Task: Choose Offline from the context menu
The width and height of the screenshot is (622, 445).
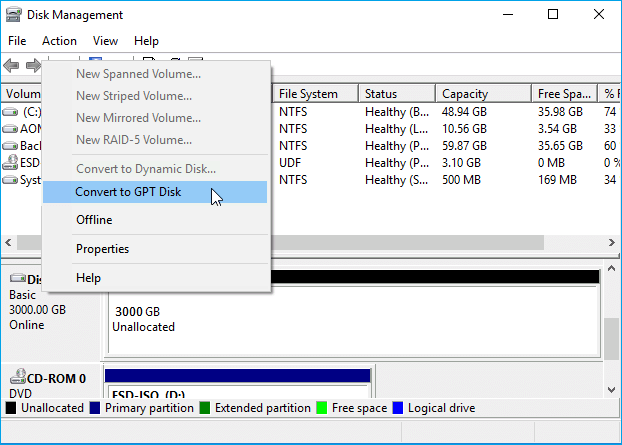Action: click(94, 220)
